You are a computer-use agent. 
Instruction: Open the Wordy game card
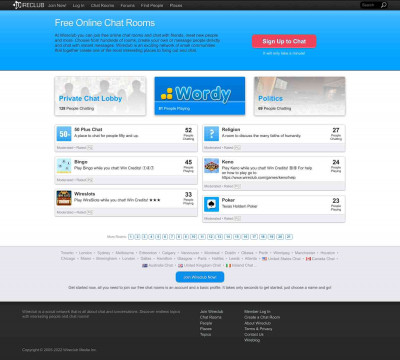(x=200, y=96)
